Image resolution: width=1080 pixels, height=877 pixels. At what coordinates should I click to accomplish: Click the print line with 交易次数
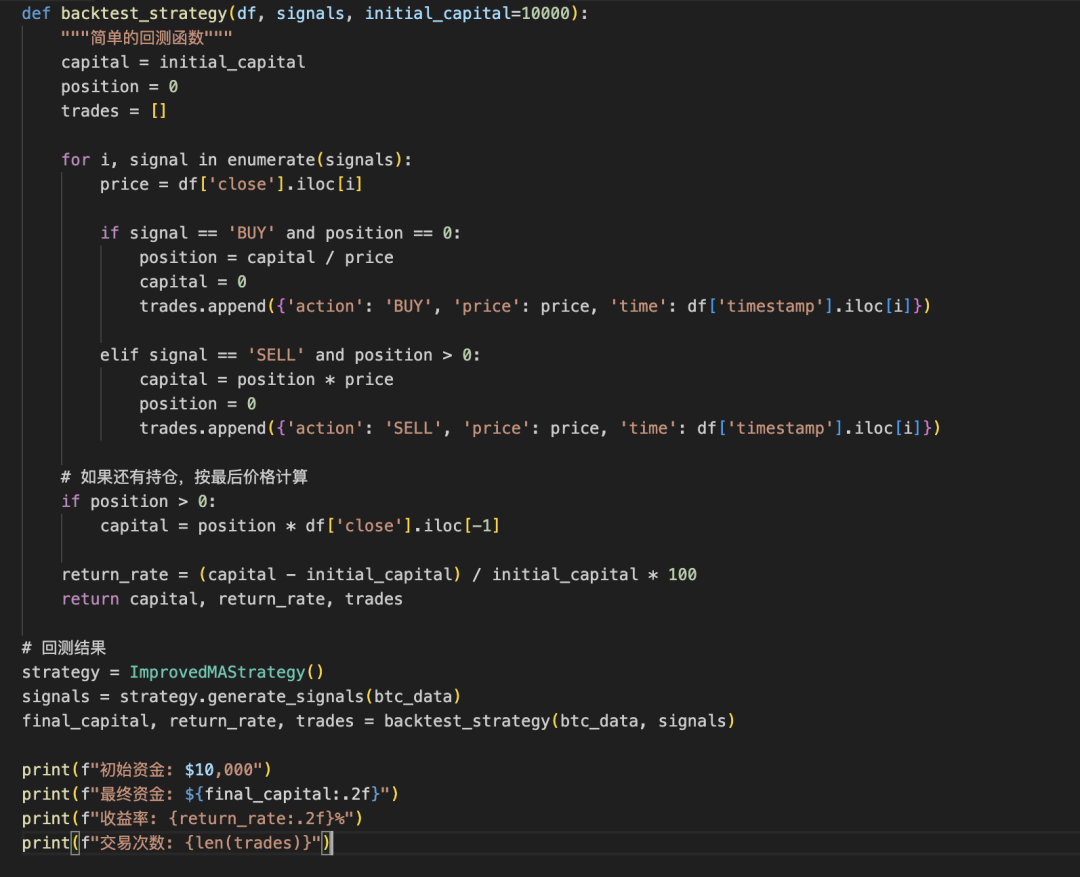[177, 843]
